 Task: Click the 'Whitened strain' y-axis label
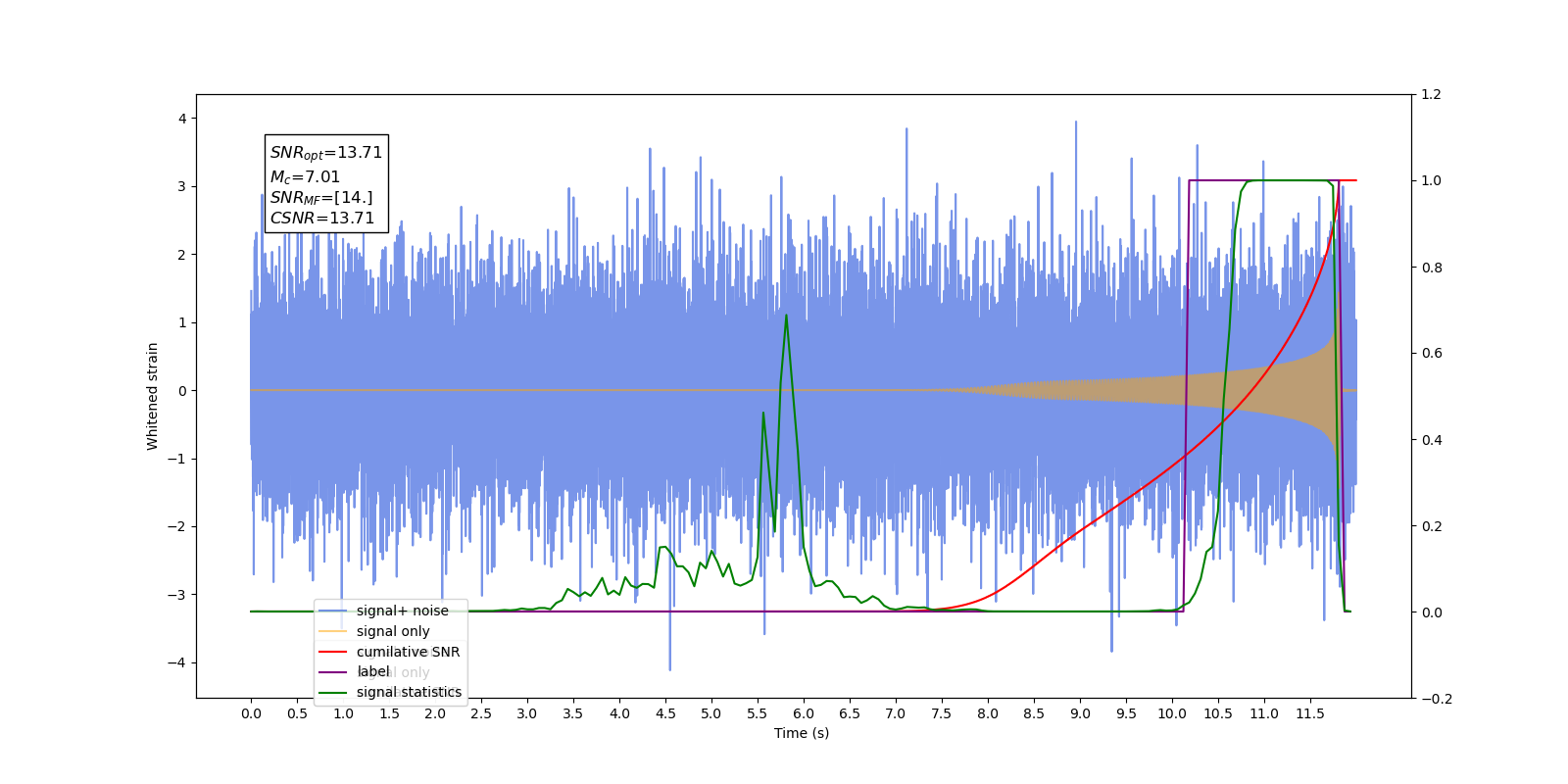point(152,396)
